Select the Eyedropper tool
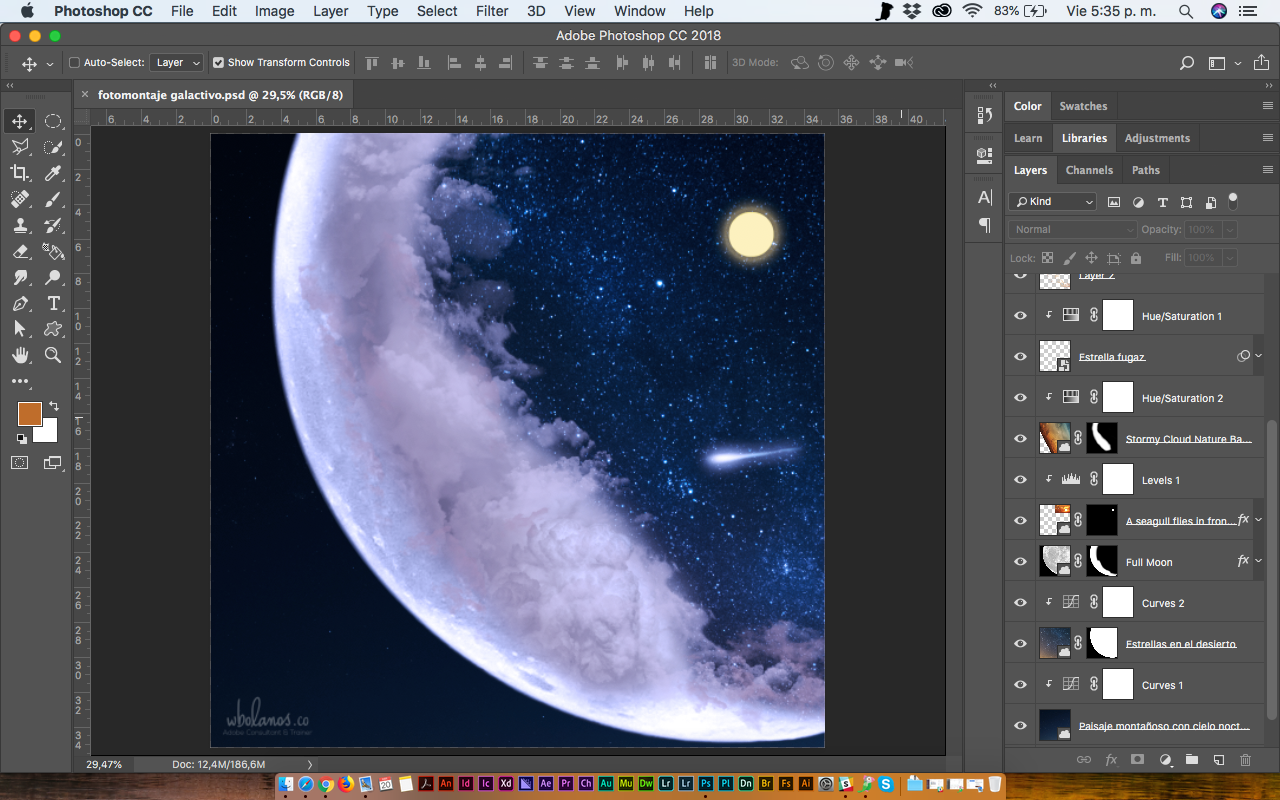The image size is (1280, 800). (x=53, y=173)
